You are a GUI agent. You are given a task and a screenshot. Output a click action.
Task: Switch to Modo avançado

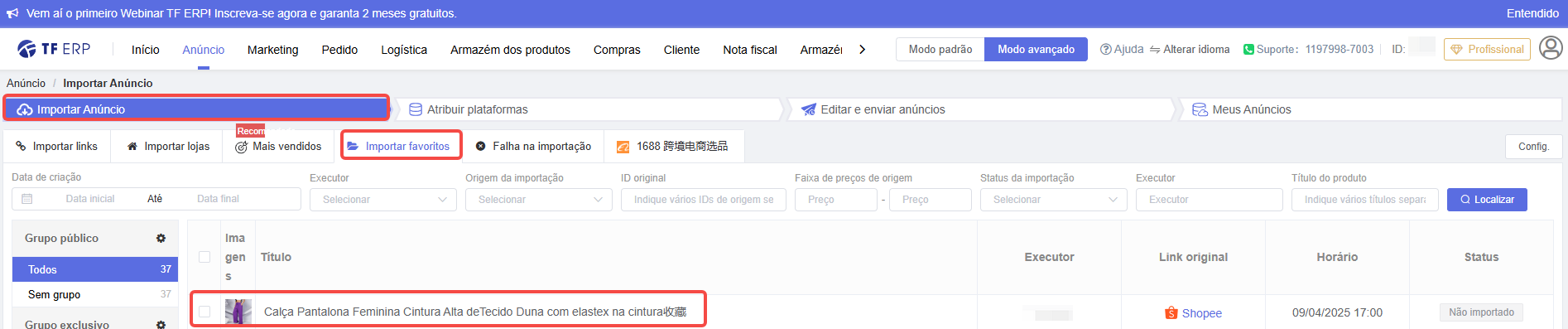click(x=1036, y=49)
